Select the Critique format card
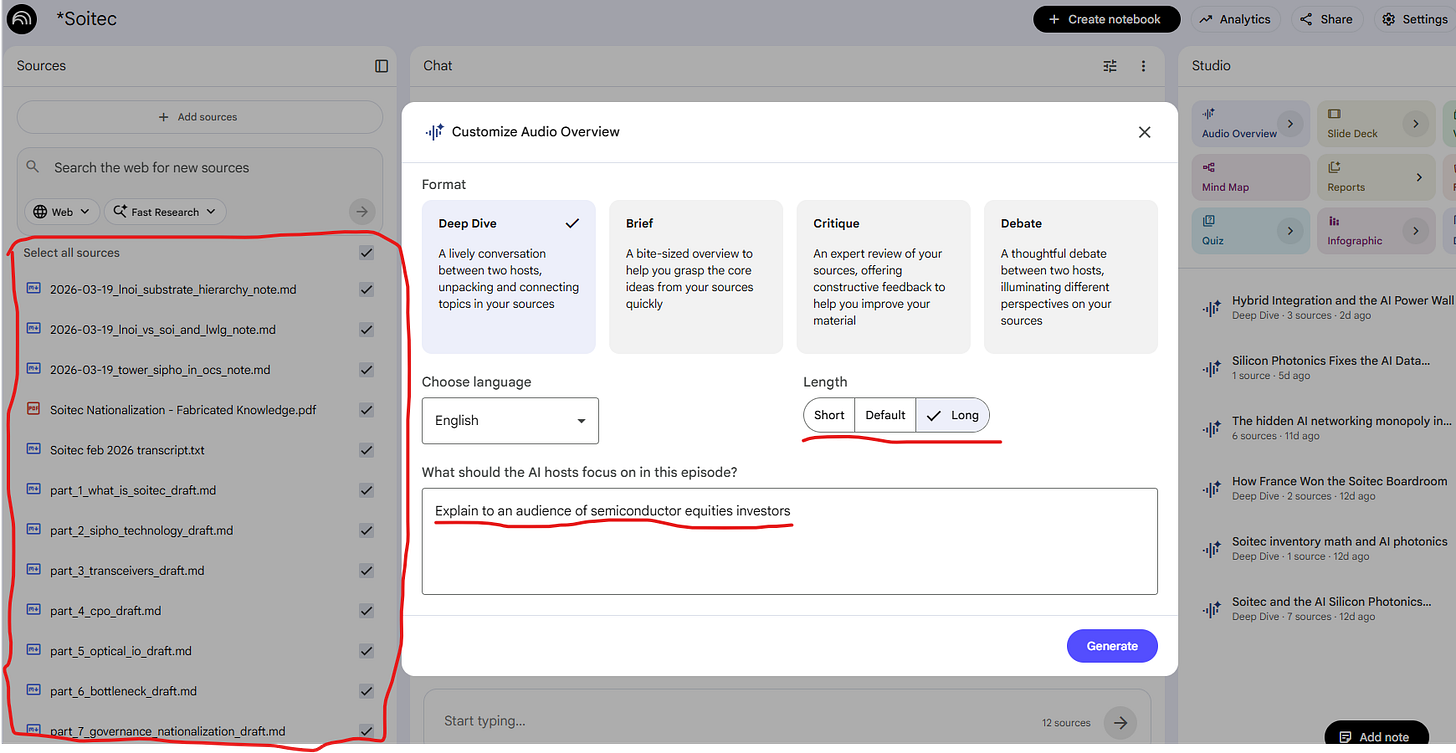The image size is (1456, 753). pos(883,277)
